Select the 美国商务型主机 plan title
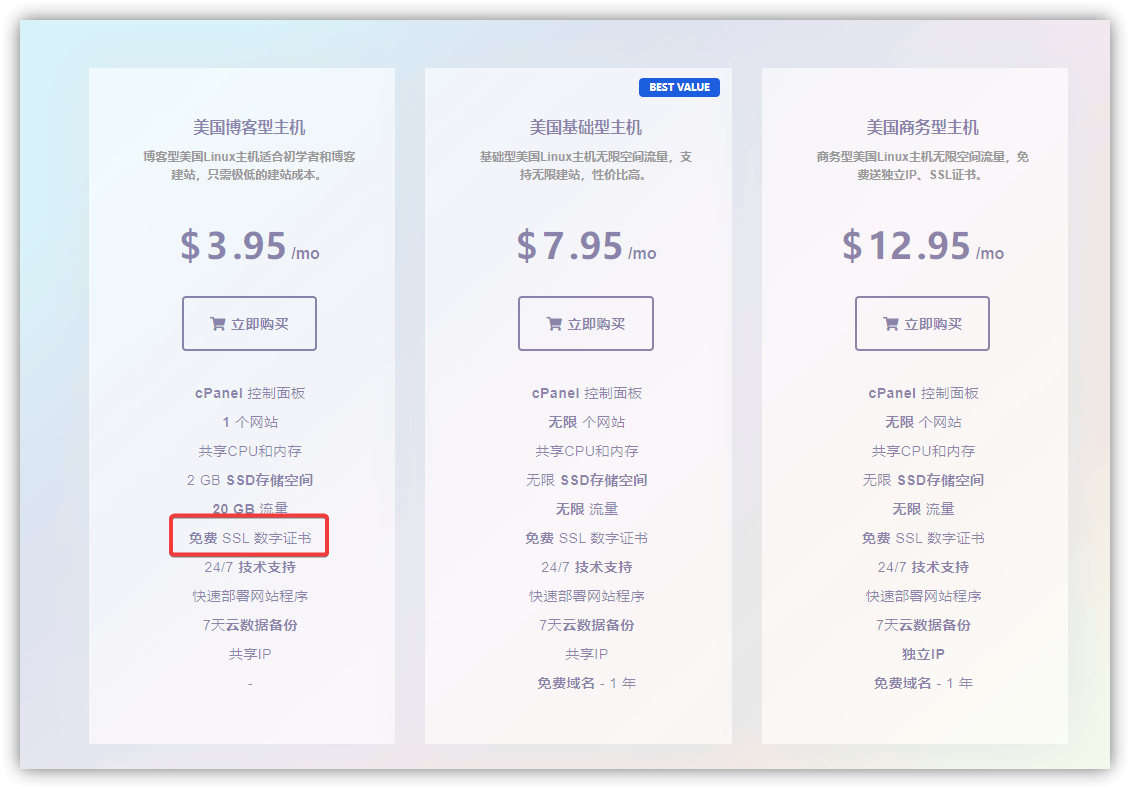The image size is (1130, 789). point(922,128)
